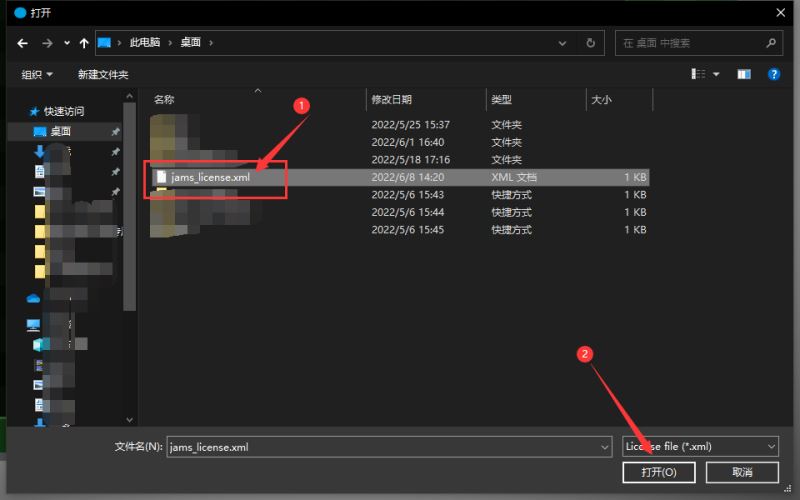Viewport: 800px width, 500px height.
Task: Click 桌面 in the address path
Action: 190,42
